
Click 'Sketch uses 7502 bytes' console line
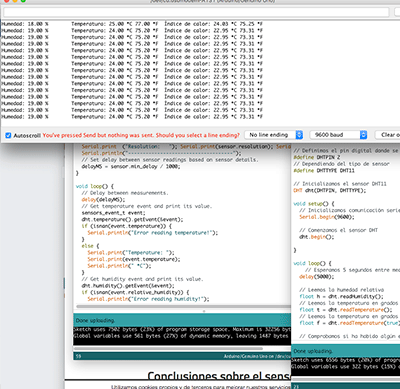[182, 329]
